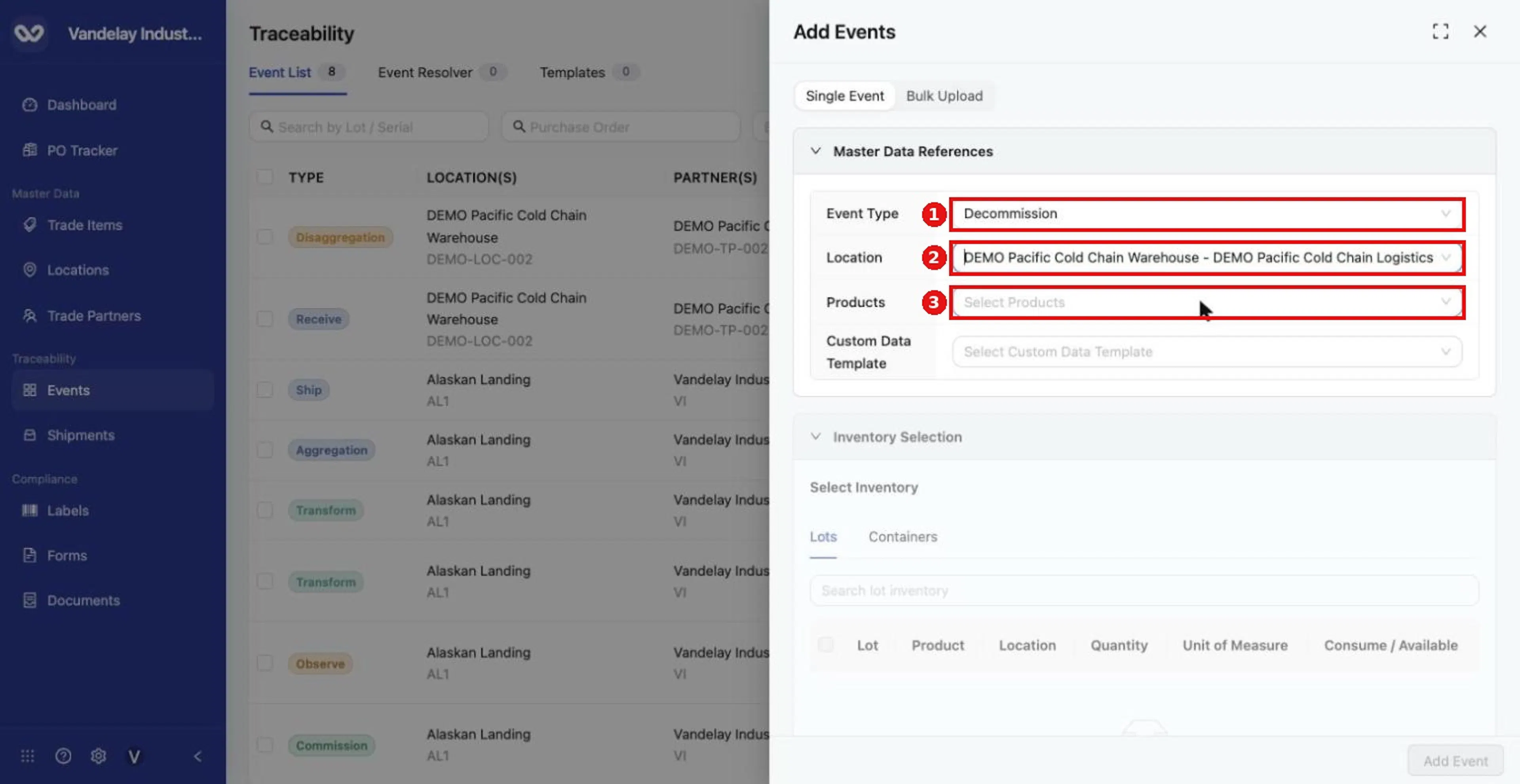Open the Select Products dropdown
The image size is (1520, 784).
pyautogui.click(x=1206, y=302)
